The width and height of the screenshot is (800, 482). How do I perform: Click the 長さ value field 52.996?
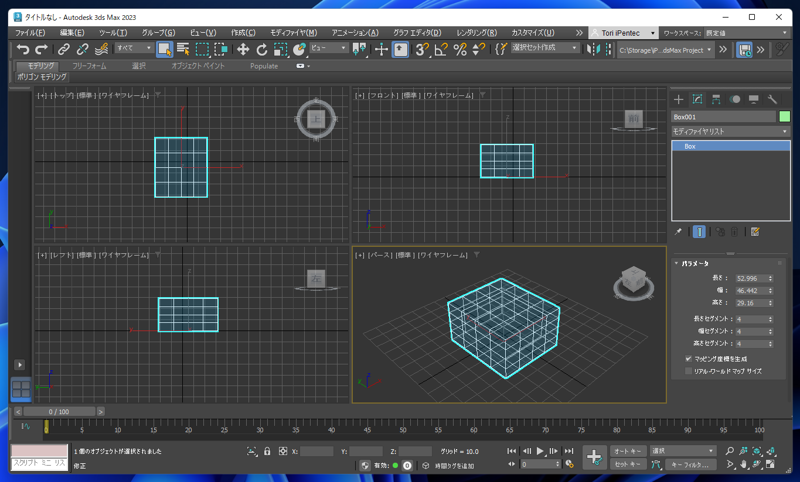[751, 278]
